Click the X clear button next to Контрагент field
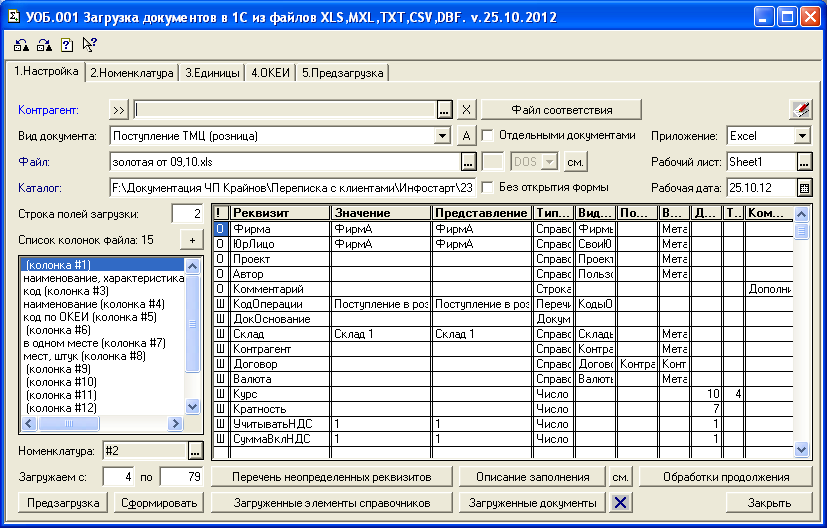The image size is (827, 528). click(466, 110)
